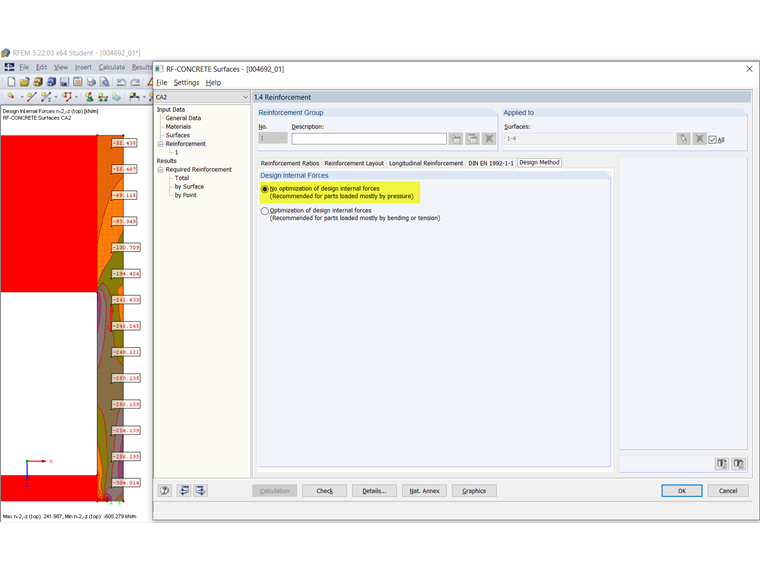Viewport: 760px width, 570px height.
Task: Click the Description input field
Action: pos(369,139)
